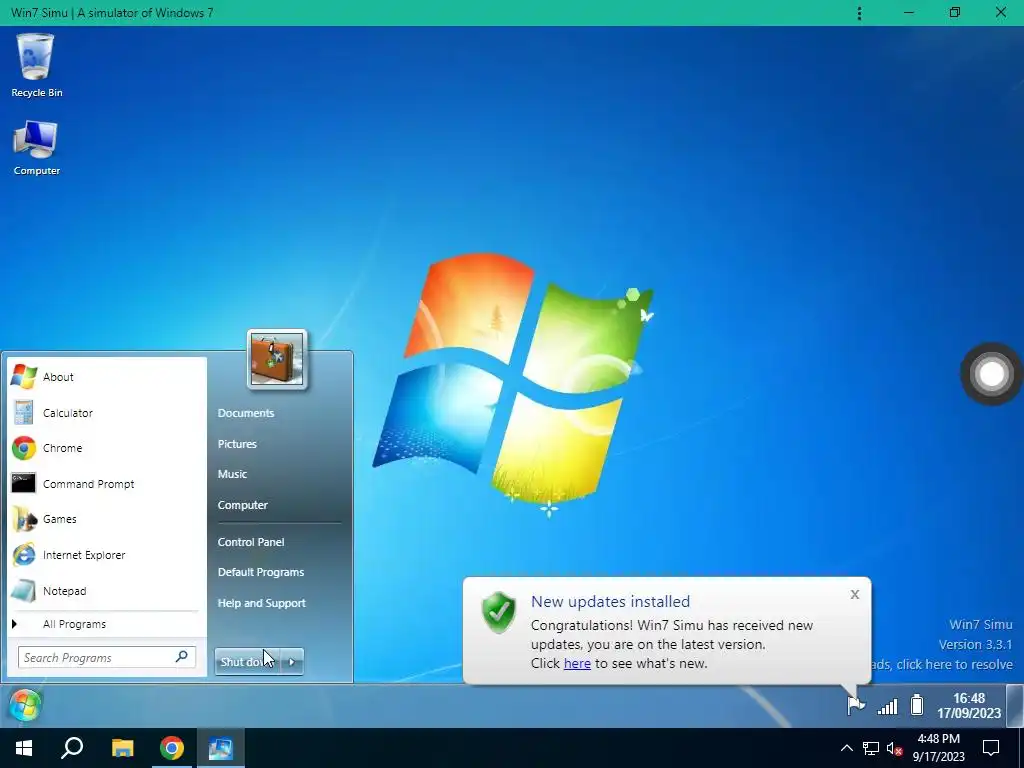This screenshot has width=1024, height=768.
Task: Click the 'click here to resolve' desktop text
Action: point(954,665)
